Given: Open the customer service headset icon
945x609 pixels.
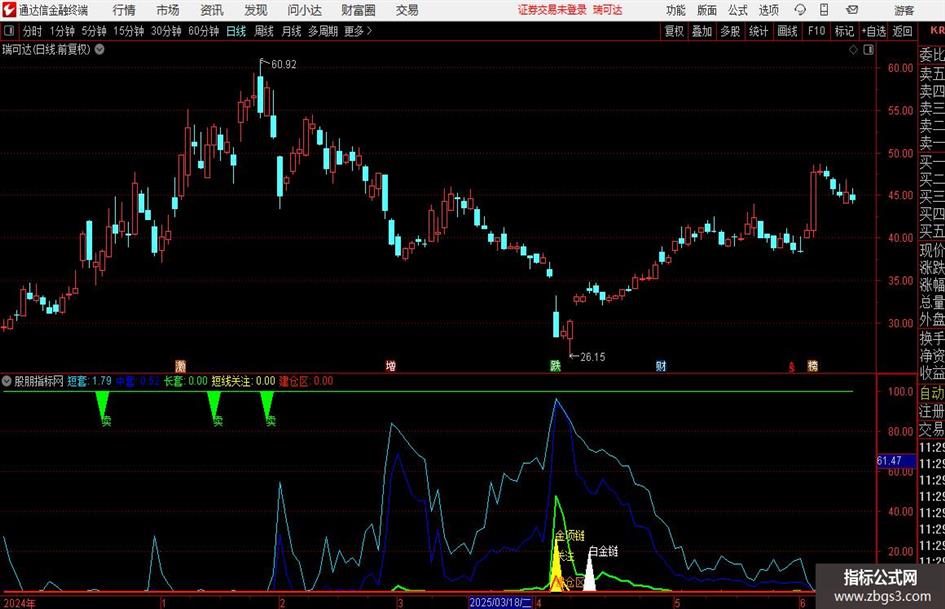Looking at the screenshot, I should pyautogui.click(x=800, y=10).
